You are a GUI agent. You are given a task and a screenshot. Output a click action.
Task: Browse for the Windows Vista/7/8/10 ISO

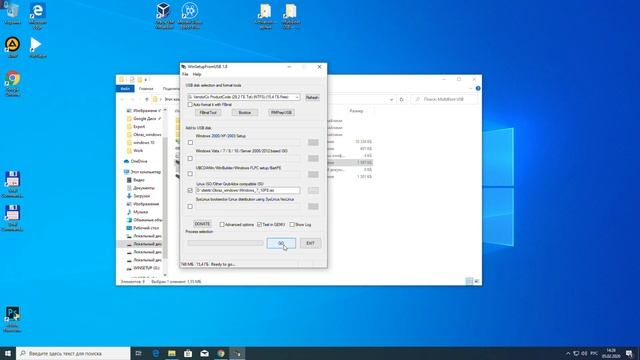pos(313,158)
